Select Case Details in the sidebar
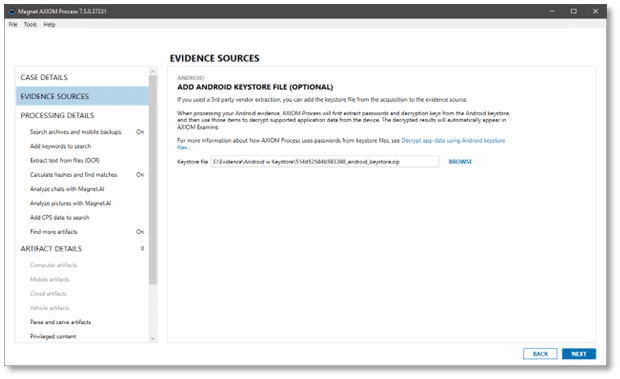This screenshot has height=379, width=620. click(82, 77)
